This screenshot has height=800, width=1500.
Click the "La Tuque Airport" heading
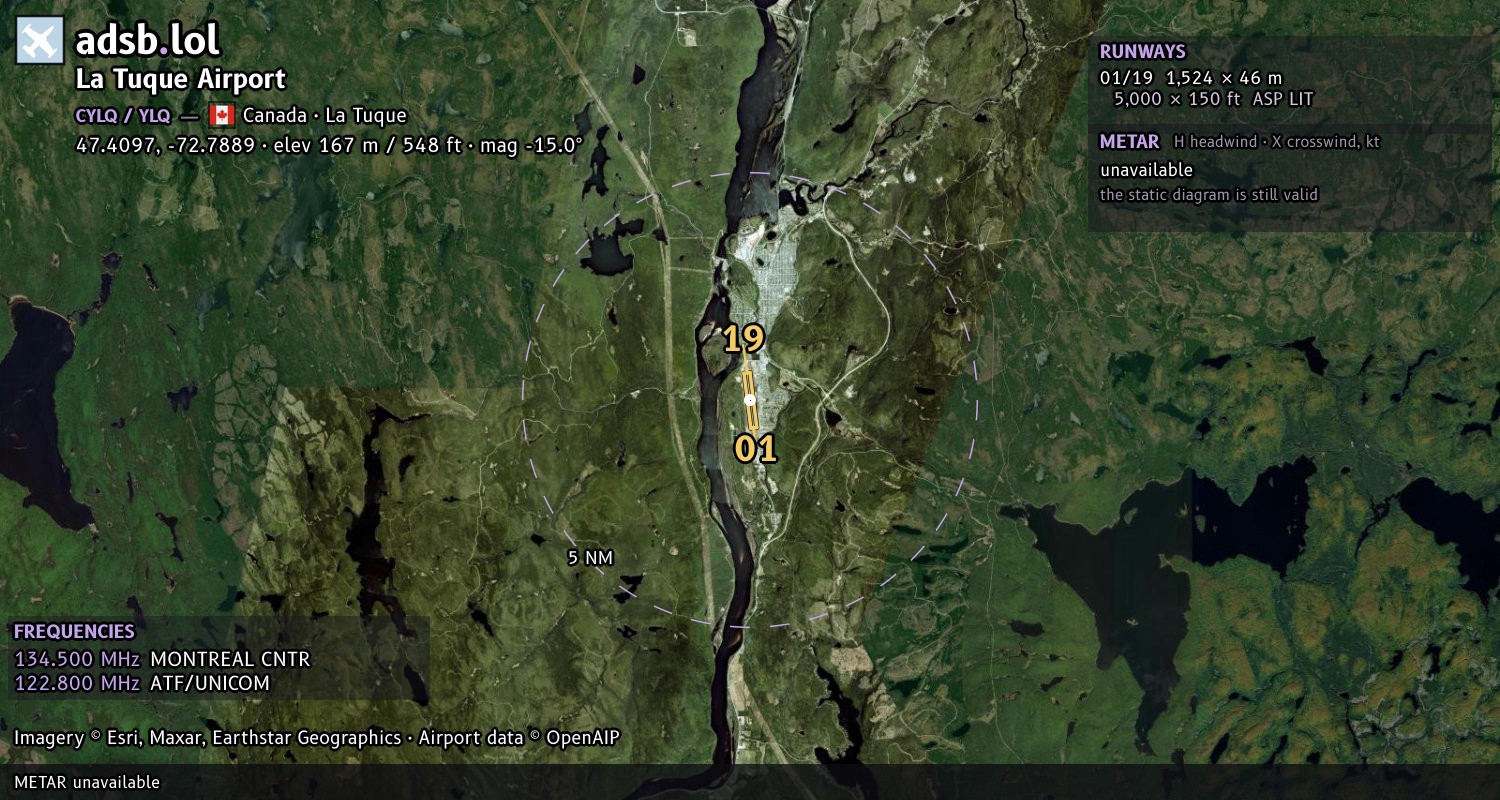(181, 79)
